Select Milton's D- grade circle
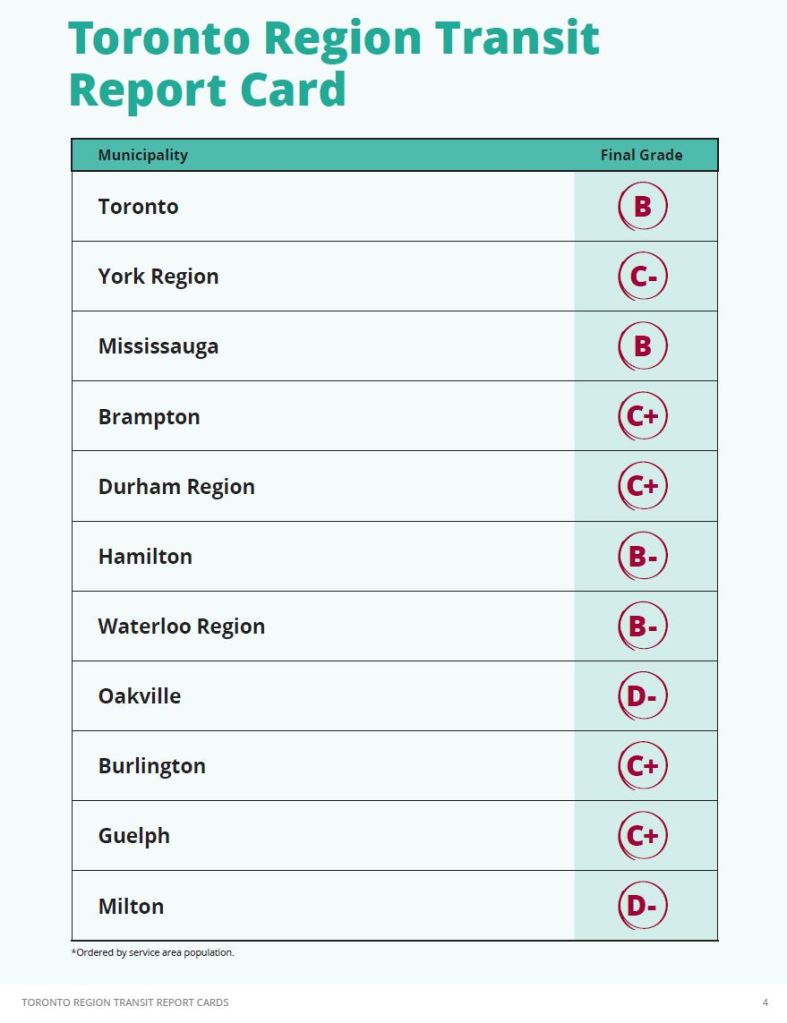Image resolution: width=787 pixels, height=1023 pixels. (x=642, y=906)
